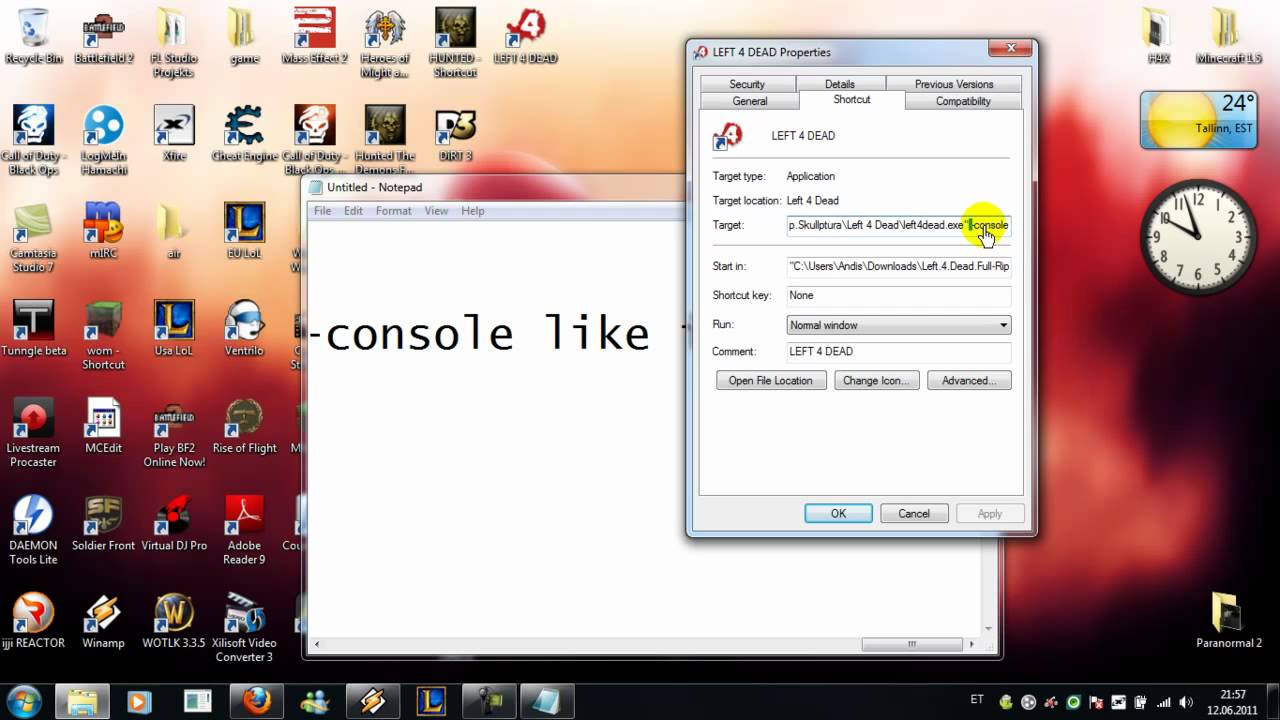Image resolution: width=1280 pixels, height=720 pixels.
Task: Select the EU LoL shortcut
Action: [x=244, y=232]
